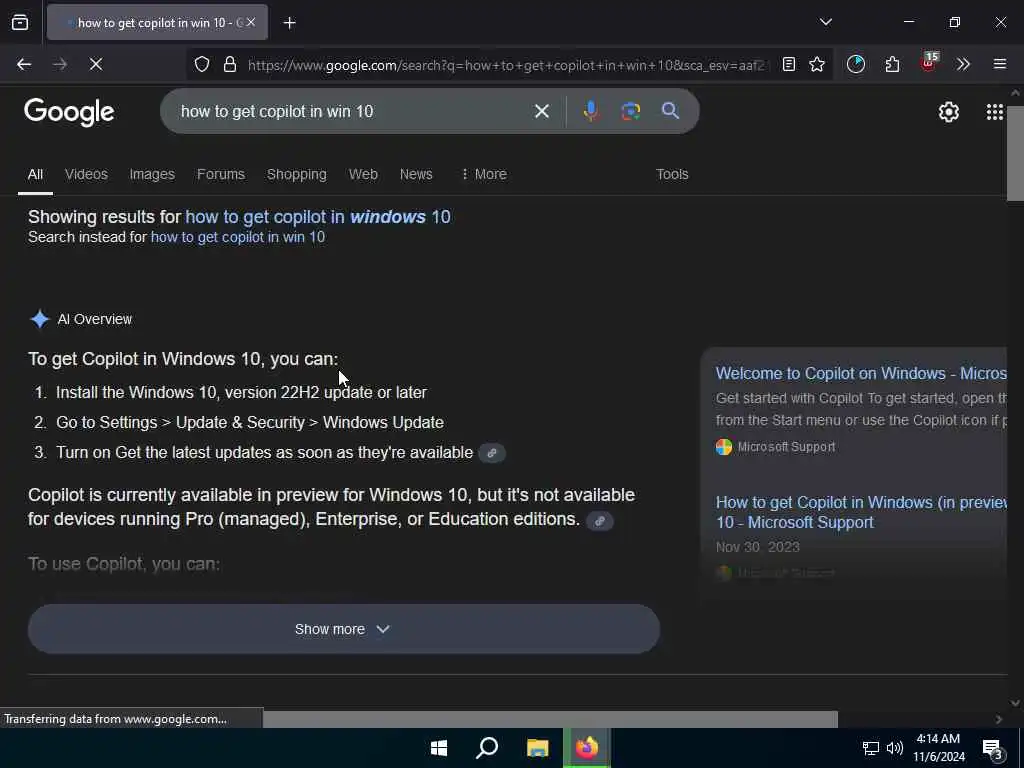
Task: Expand AI Overview with Show more
Action: (x=344, y=629)
